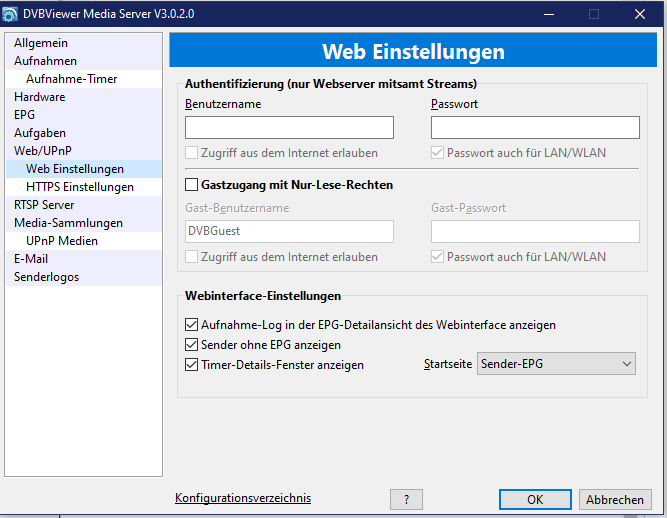Uncheck Aufnahme-Log in der EPG-Detailansicht option
This screenshot has width=667, height=518.
(191, 325)
